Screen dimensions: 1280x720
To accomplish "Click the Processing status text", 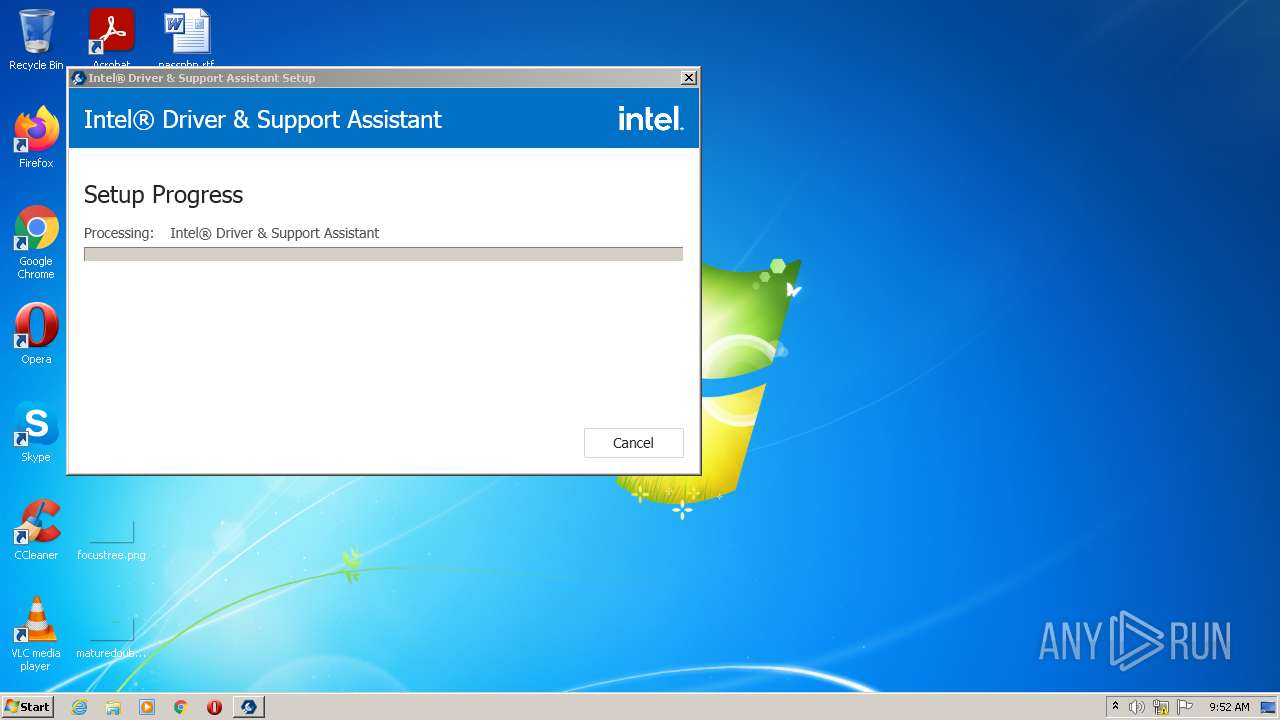I will pos(231,233).
